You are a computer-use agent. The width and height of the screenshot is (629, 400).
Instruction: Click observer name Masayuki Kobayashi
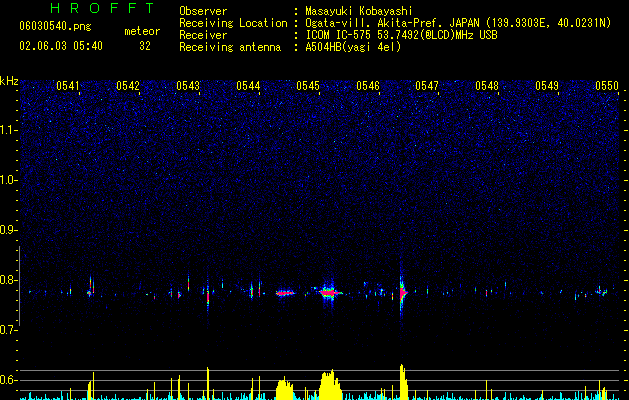tap(358, 11)
